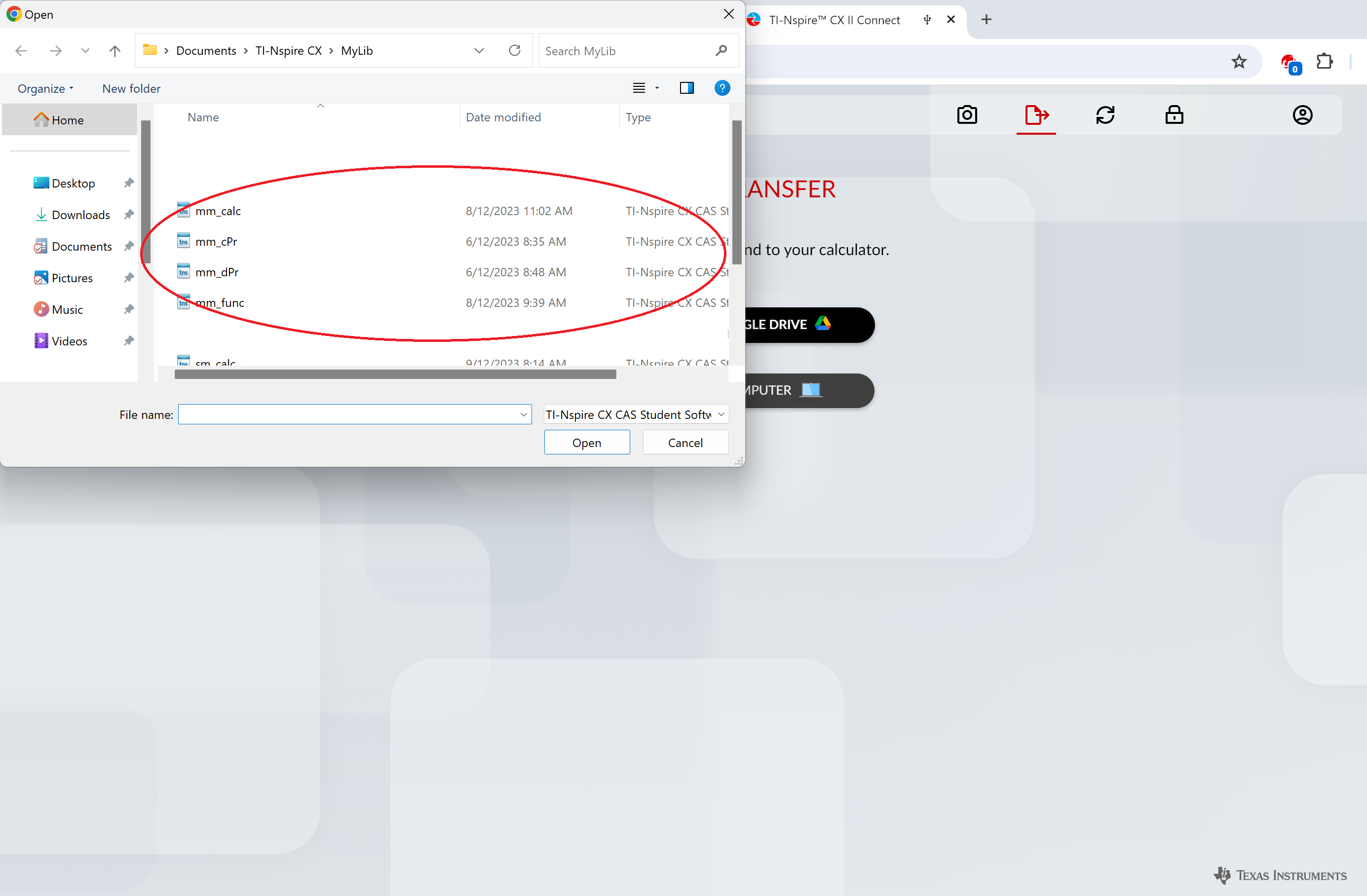The width and height of the screenshot is (1367, 896).
Task: Click the search magnifier icon
Action: [x=721, y=50]
